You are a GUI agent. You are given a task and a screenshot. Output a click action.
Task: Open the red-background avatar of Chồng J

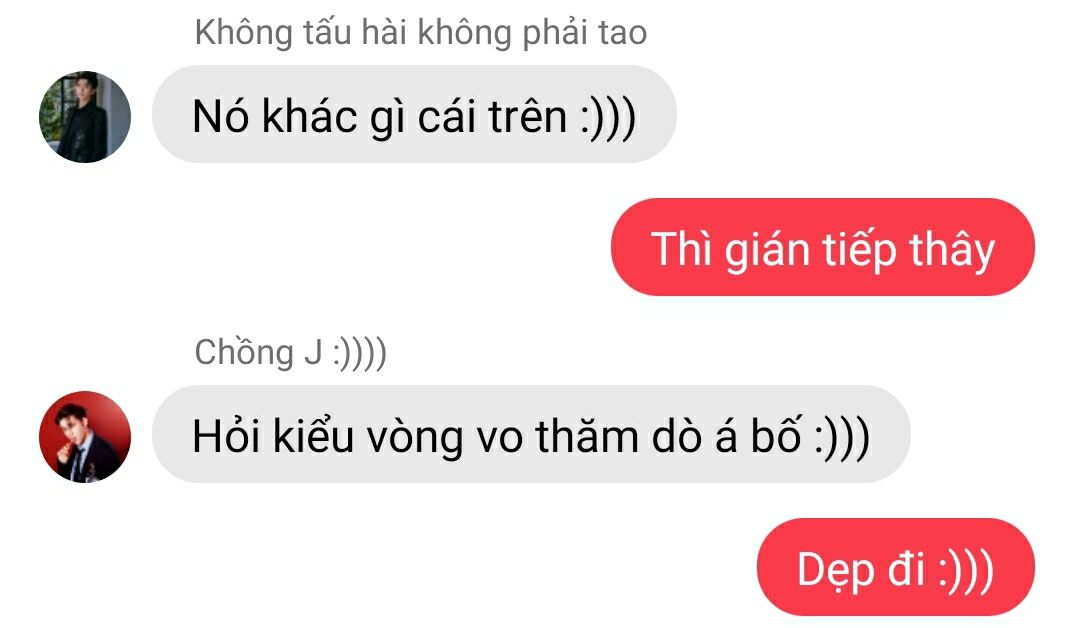[85, 436]
